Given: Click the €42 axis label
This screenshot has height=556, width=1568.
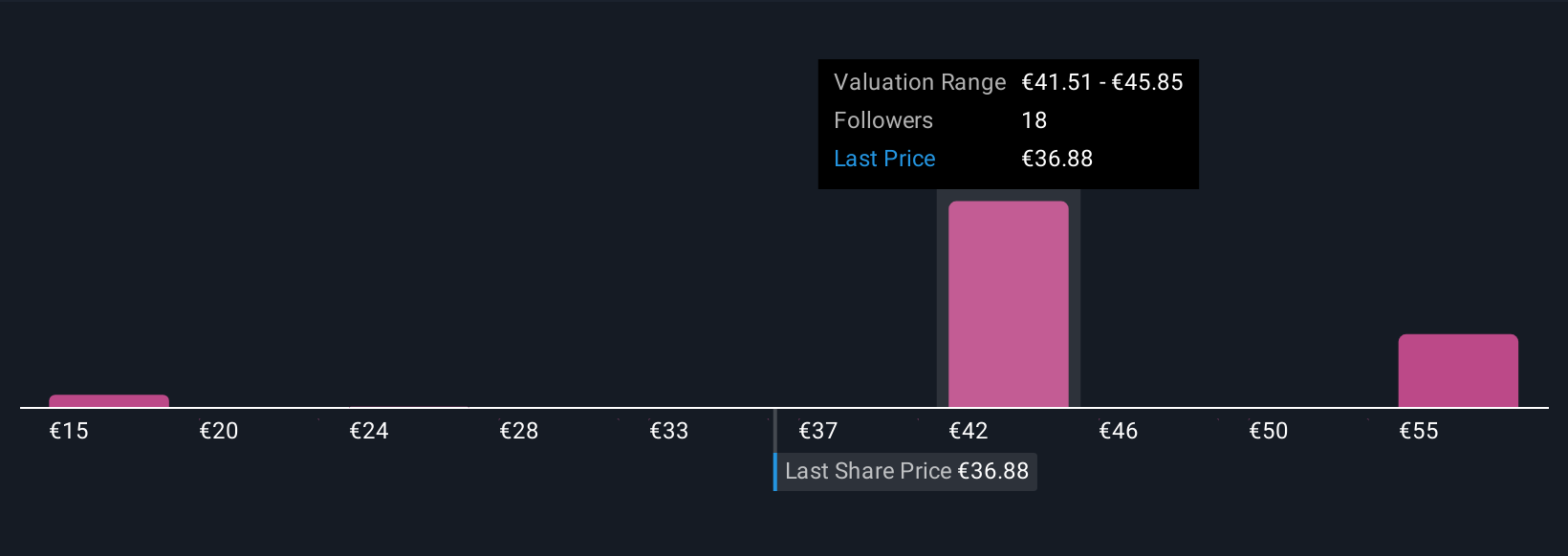Looking at the screenshot, I should coord(969,431).
